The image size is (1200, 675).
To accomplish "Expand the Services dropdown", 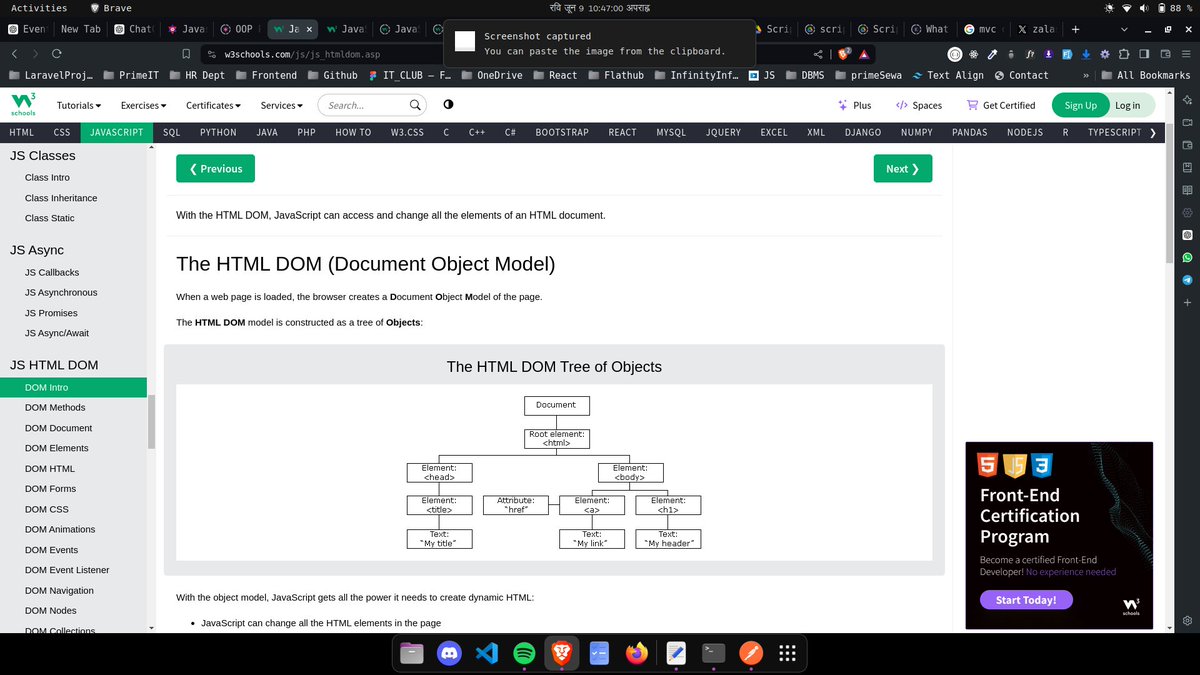I will 283,105.
